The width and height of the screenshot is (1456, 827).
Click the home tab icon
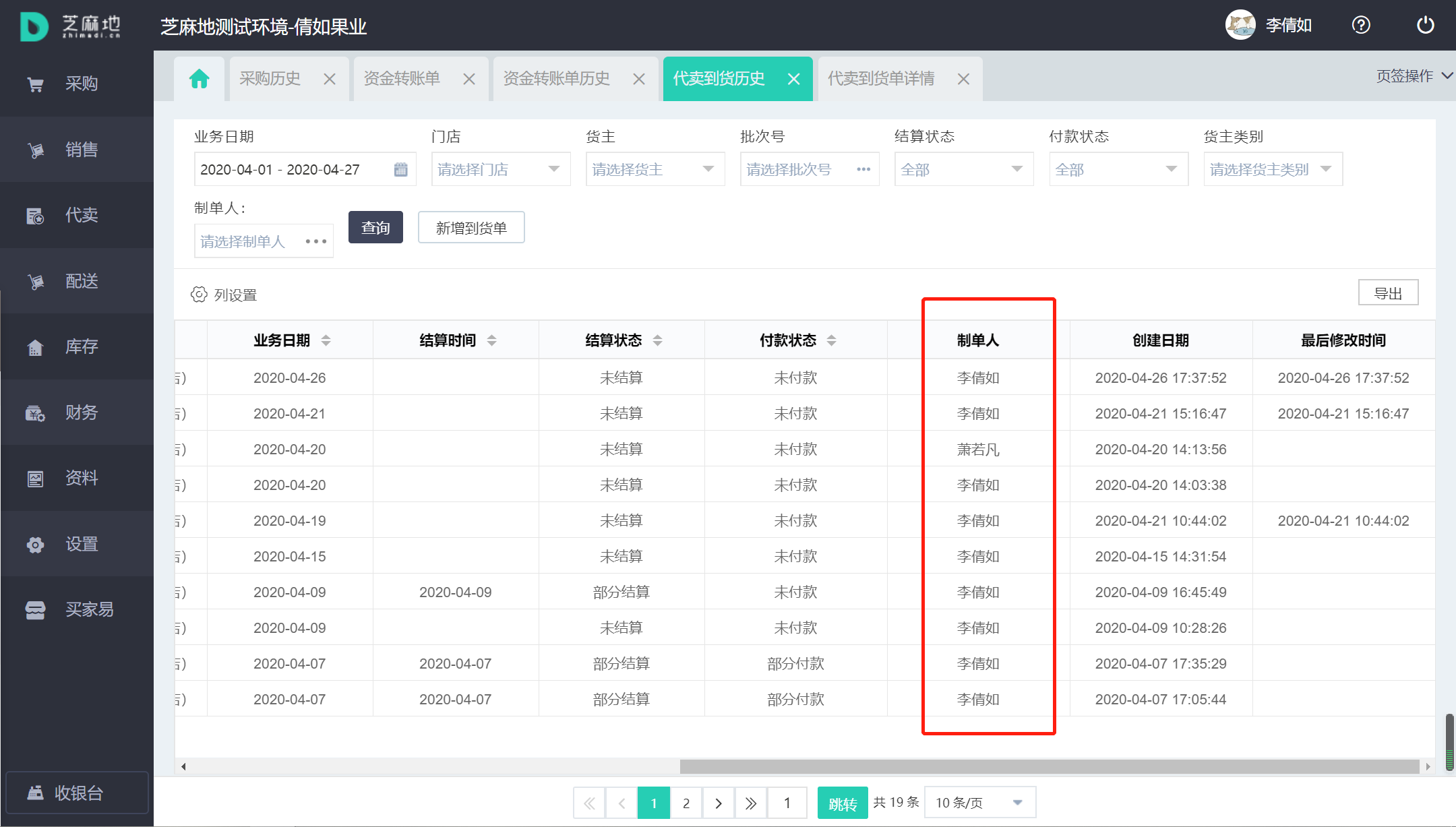pos(200,79)
